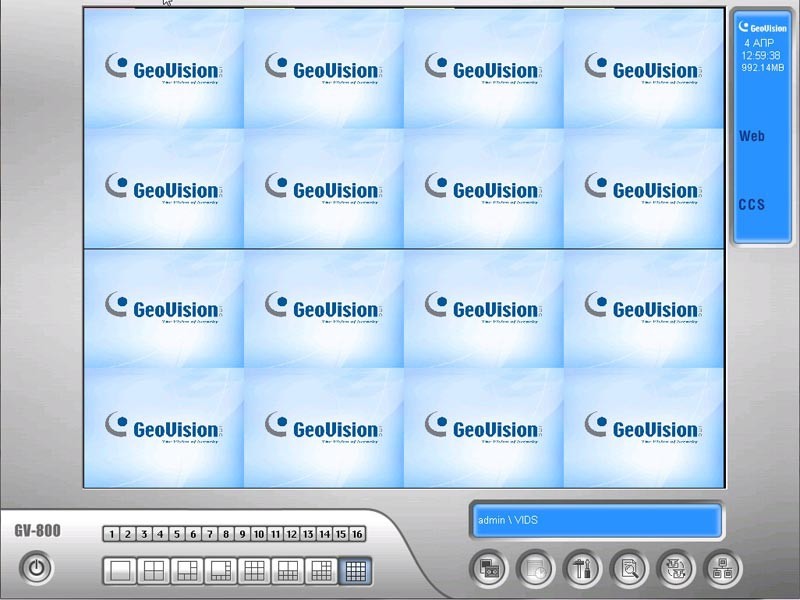Select camera channel 2
The height and width of the screenshot is (600, 800).
pyautogui.click(x=128, y=534)
